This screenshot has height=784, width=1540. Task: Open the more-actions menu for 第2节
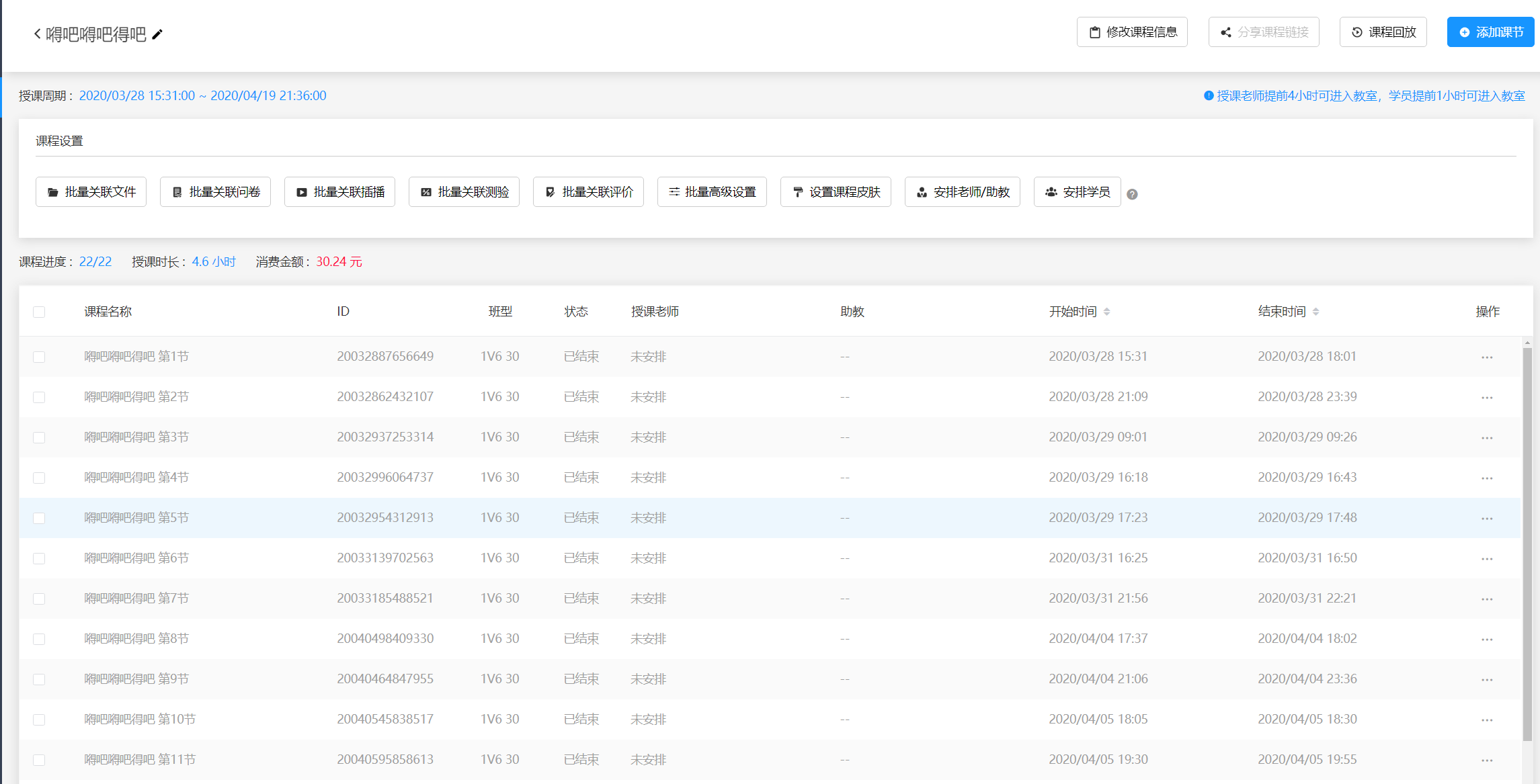click(1487, 398)
